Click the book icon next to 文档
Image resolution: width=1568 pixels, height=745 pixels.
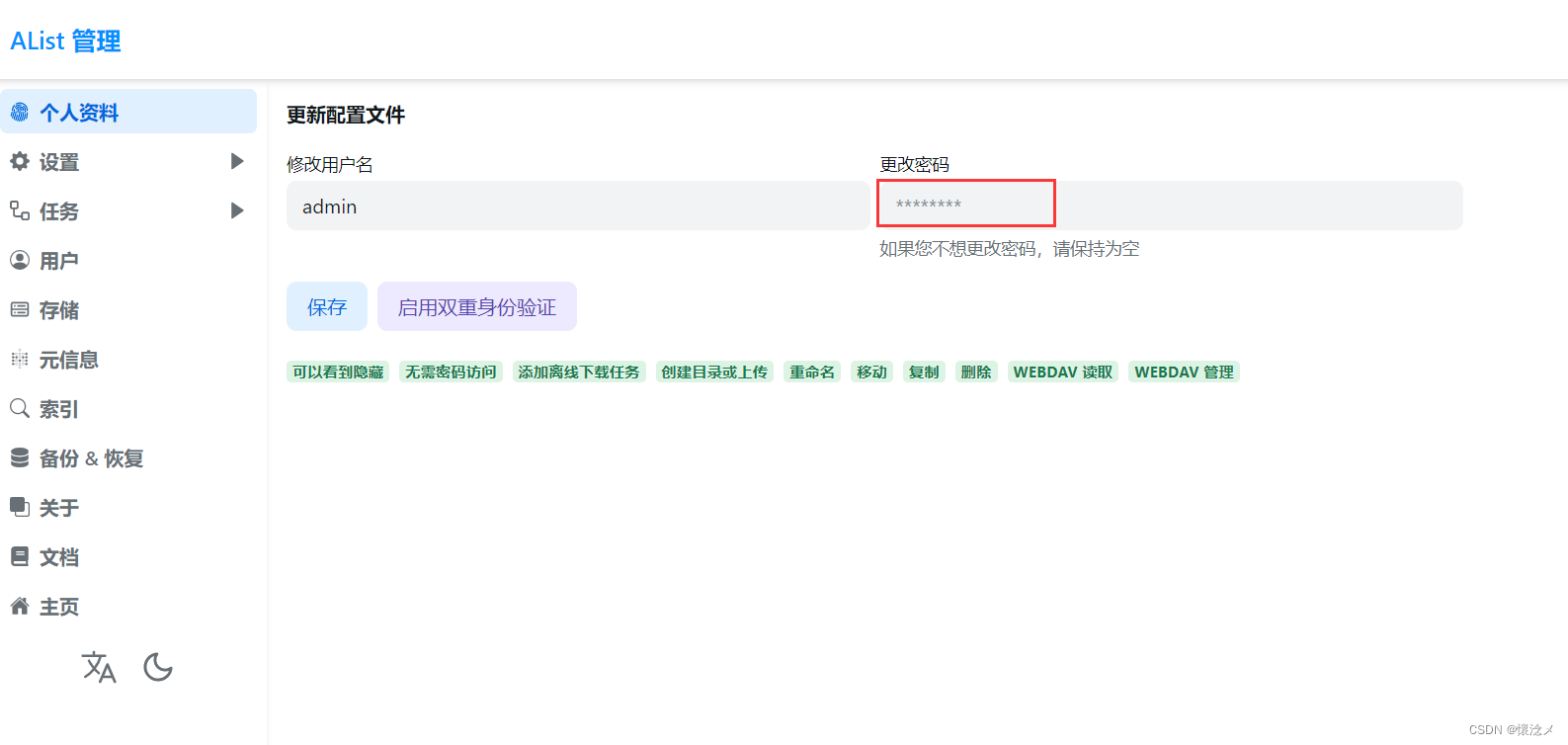(x=20, y=556)
